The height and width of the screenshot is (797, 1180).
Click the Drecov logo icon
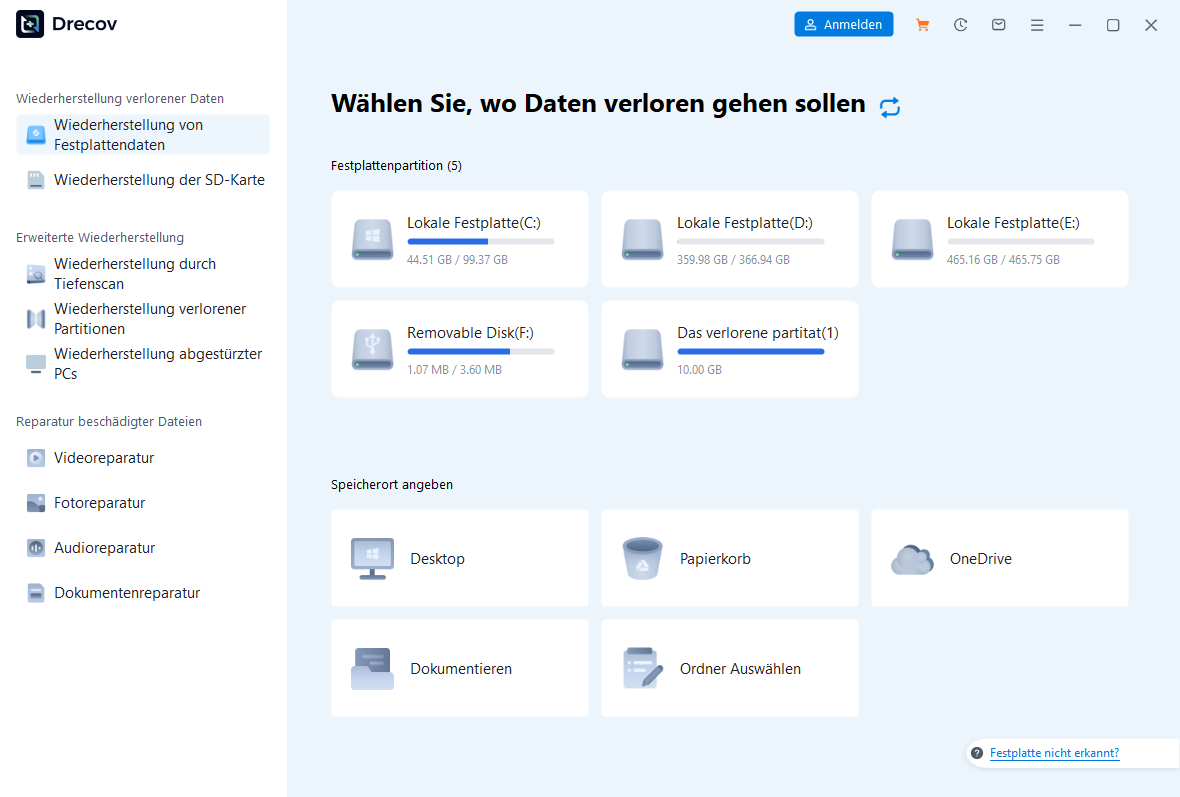(30, 24)
